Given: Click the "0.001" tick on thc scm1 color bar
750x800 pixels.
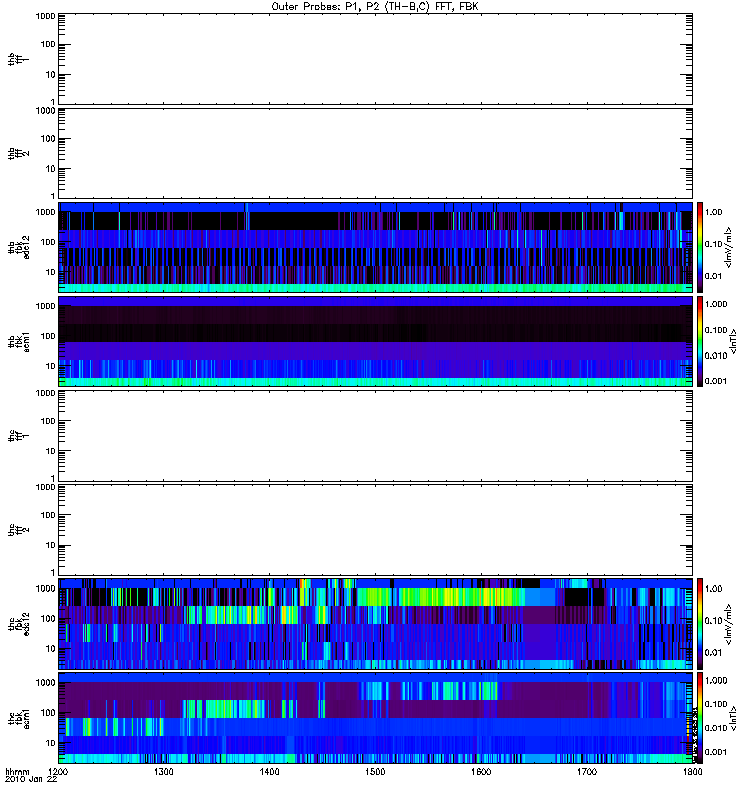Looking at the screenshot, I should coord(716,752).
